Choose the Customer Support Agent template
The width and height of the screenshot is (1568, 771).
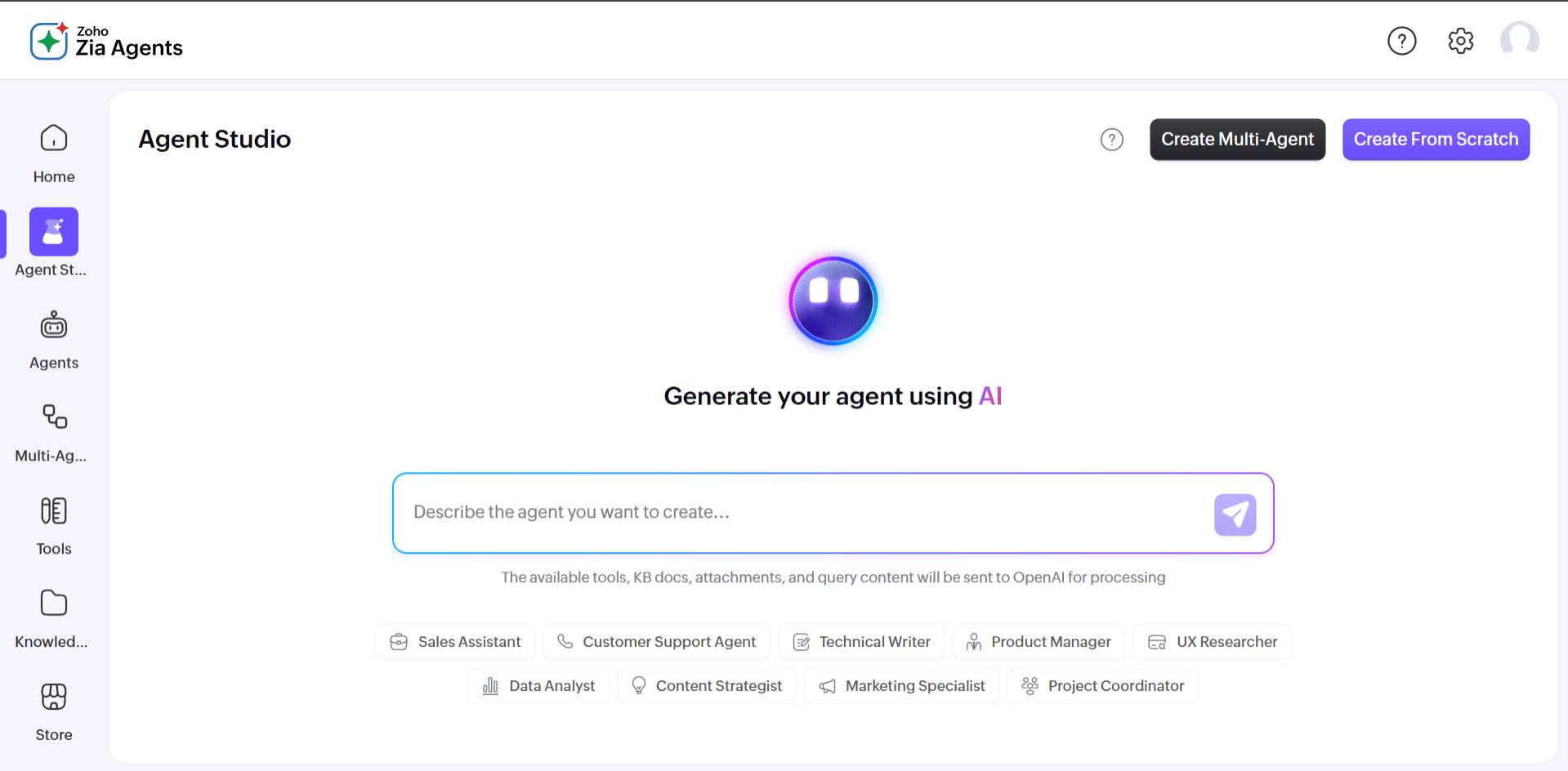657,642
